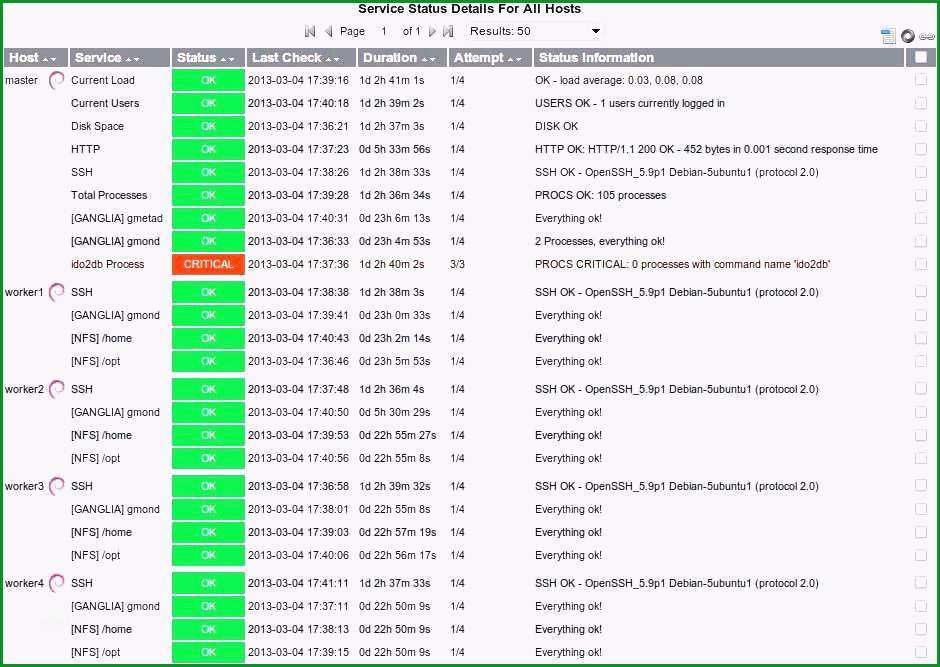Check the box for worker4 [NFS] /opt row
Screen dimensions: 940x667
[x=921, y=652]
